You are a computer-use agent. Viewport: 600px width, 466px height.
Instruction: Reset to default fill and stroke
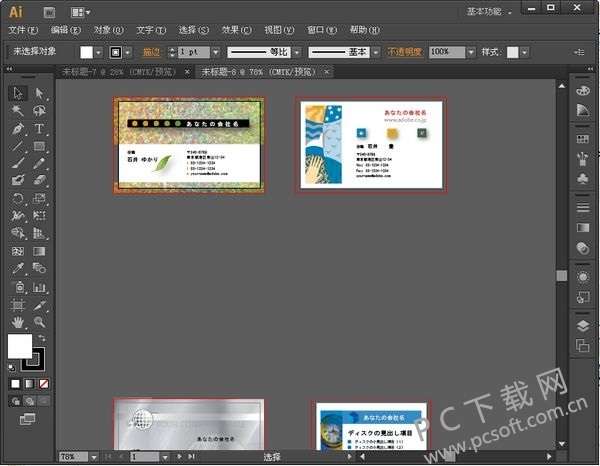tap(12, 368)
